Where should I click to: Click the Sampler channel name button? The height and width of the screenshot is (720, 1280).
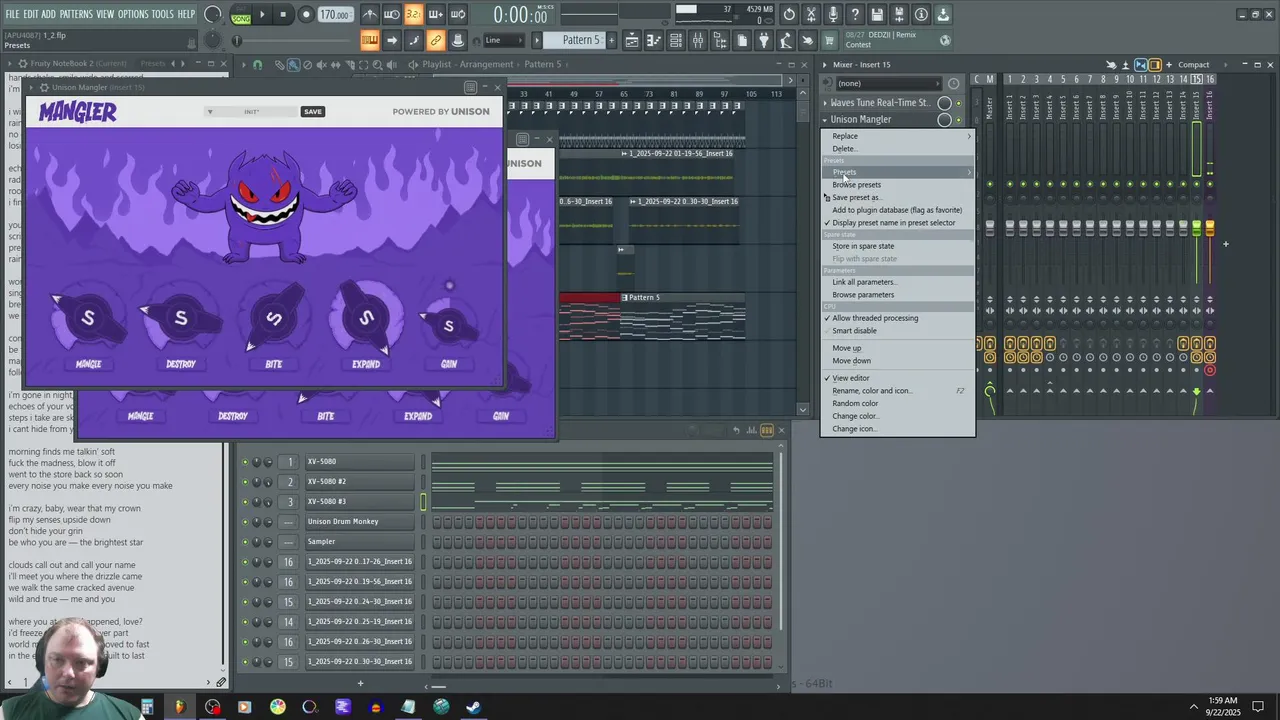360,542
